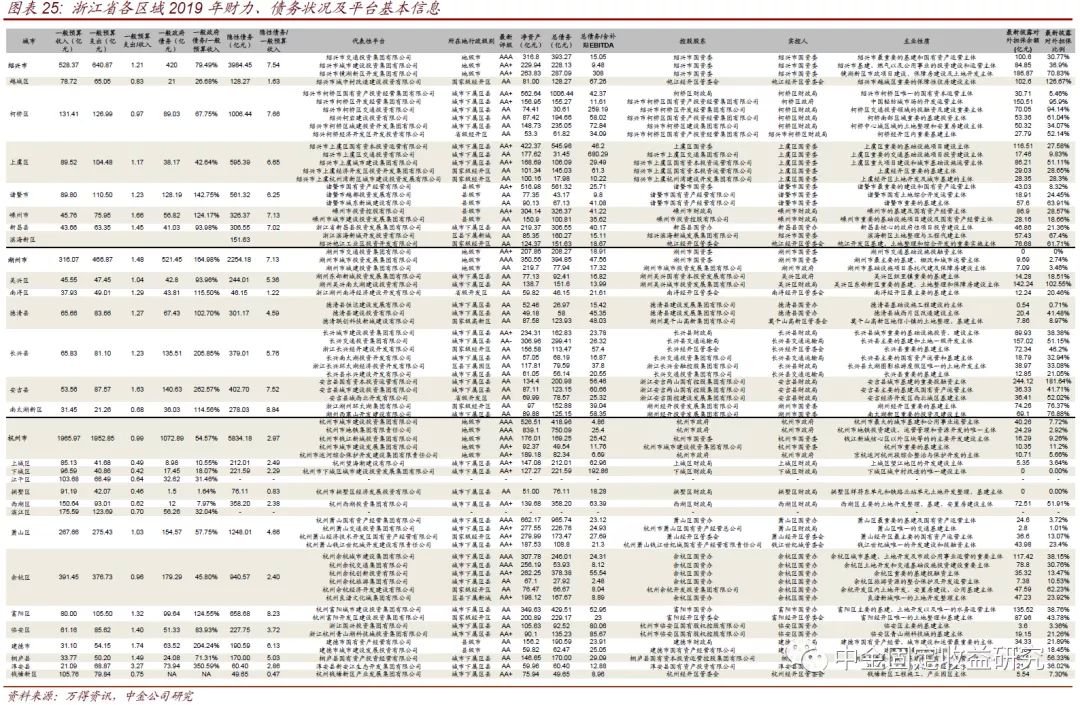
Task: Select the 钱塘新区 city cell
Action: pyautogui.click(x=22, y=675)
